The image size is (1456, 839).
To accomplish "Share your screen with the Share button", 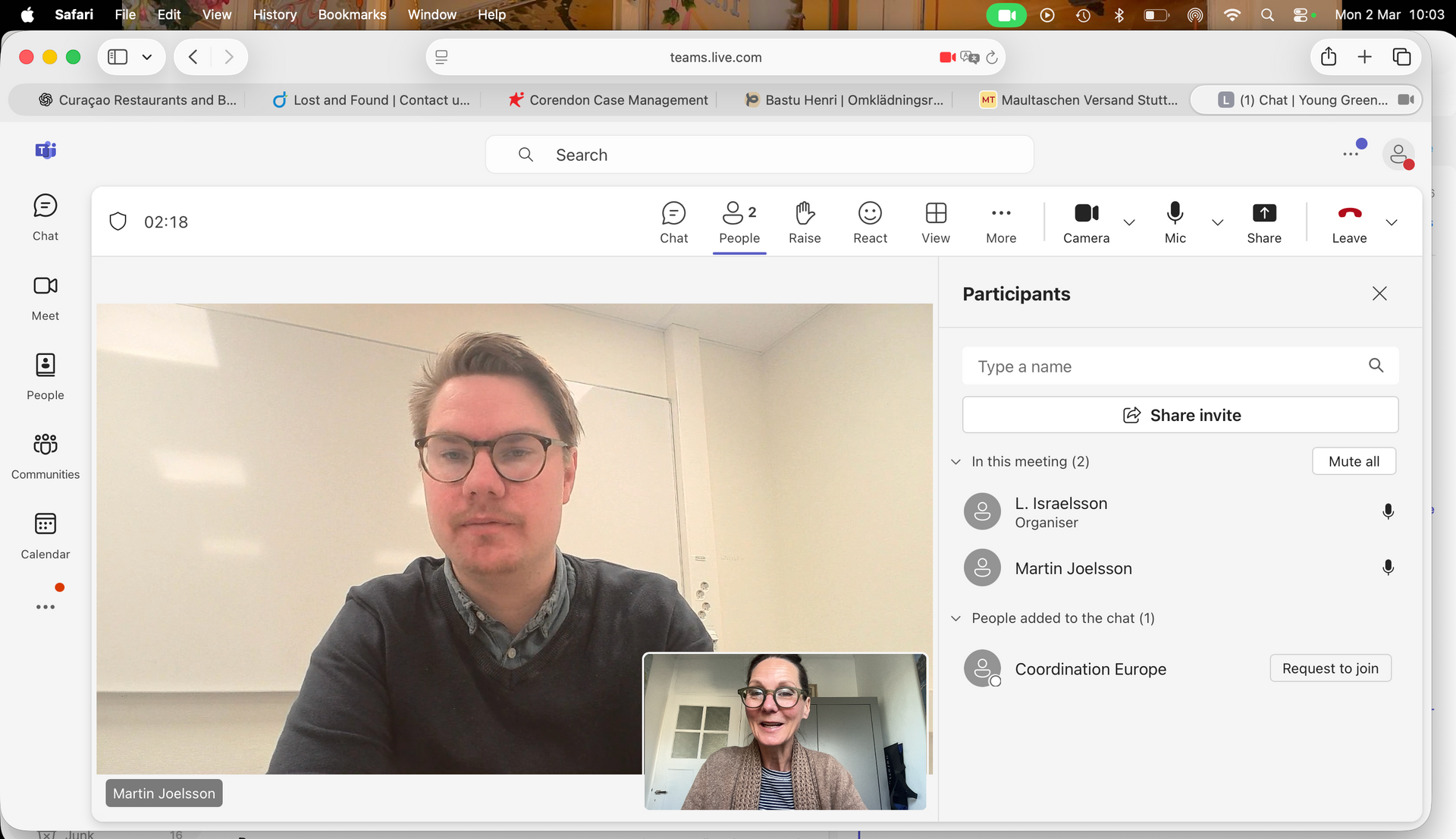I will pyautogui.click(x=1264, y=222).
